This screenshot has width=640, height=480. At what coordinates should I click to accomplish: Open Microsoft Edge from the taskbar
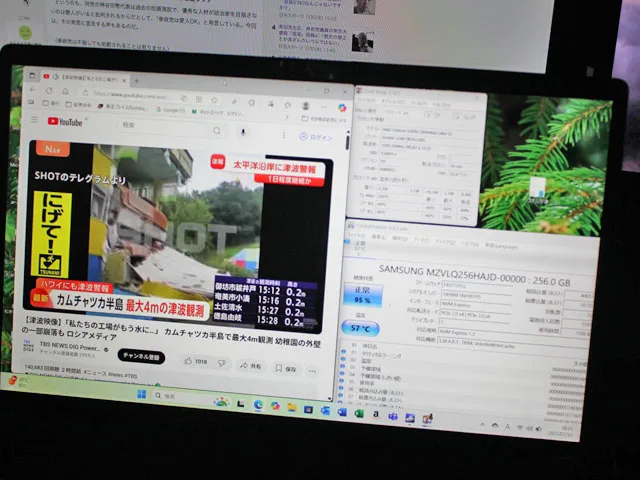click(x=258, y=405)
